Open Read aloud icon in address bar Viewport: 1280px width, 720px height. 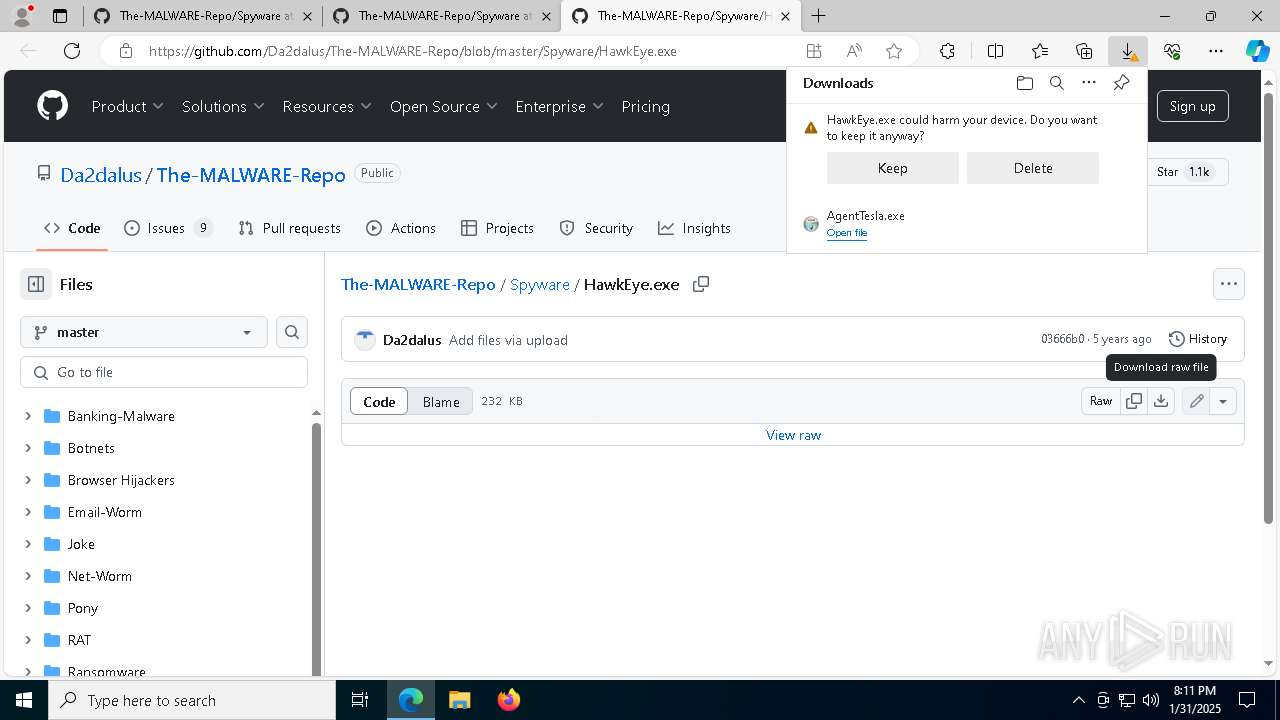[854, 51]
